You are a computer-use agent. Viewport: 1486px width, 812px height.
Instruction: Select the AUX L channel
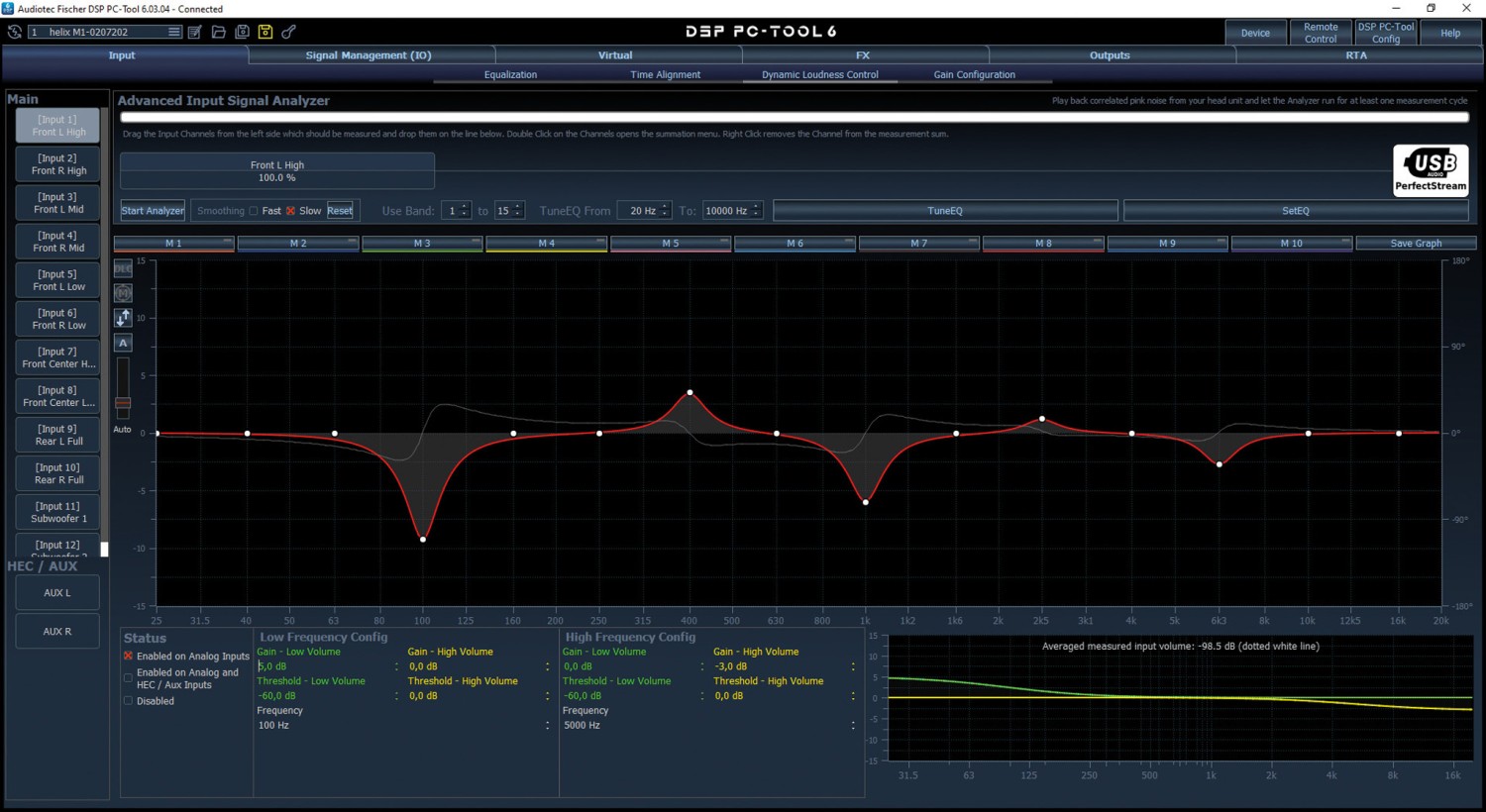(57, 592)
